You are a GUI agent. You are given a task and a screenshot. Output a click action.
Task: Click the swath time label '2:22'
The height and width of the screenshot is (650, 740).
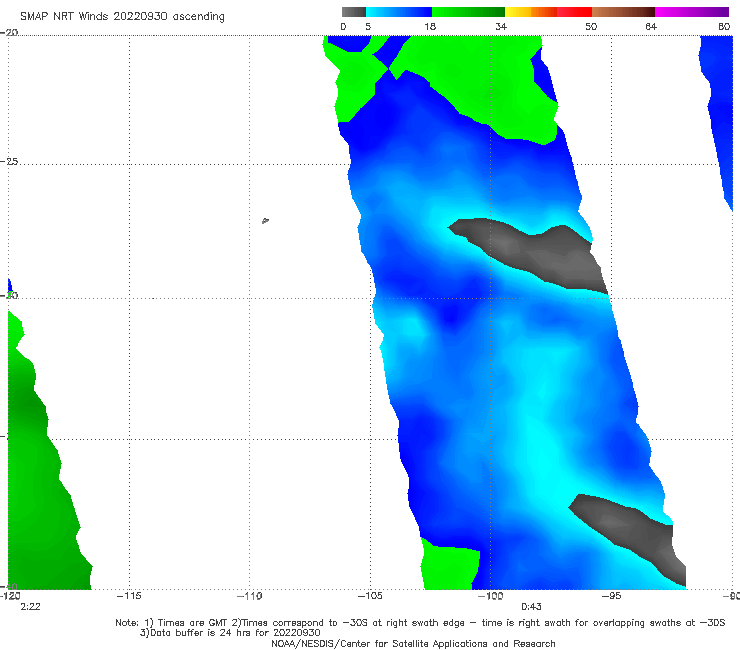pyautogui.click(x=30, y=607)
